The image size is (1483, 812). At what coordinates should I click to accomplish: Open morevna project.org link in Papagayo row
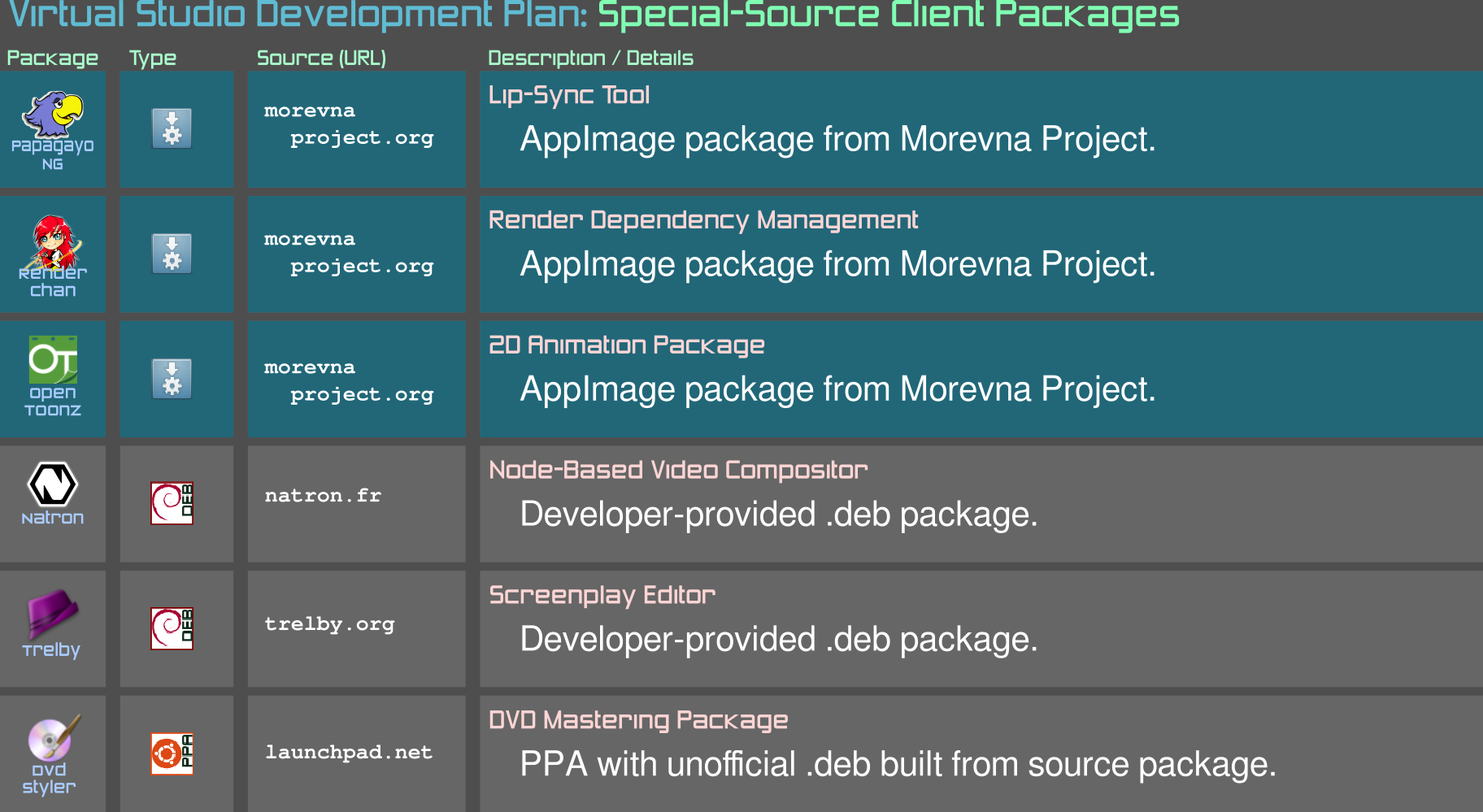tap(348, 124)
